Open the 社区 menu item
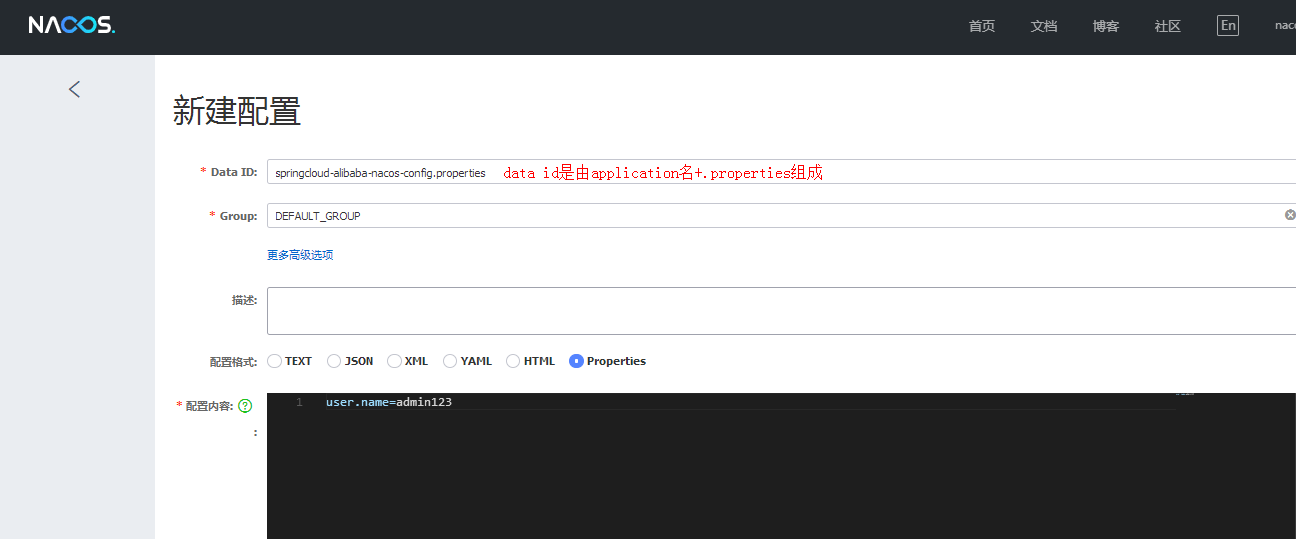Screen dimensions: 1296x539 1168,27
